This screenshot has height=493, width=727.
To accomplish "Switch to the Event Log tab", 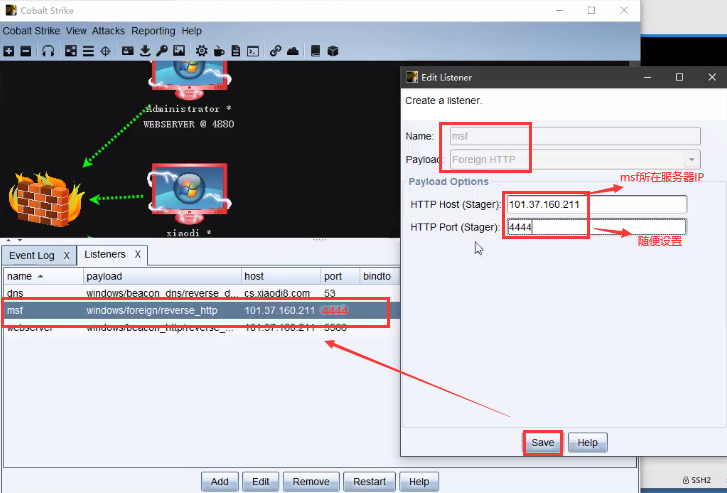I will 32,255.
